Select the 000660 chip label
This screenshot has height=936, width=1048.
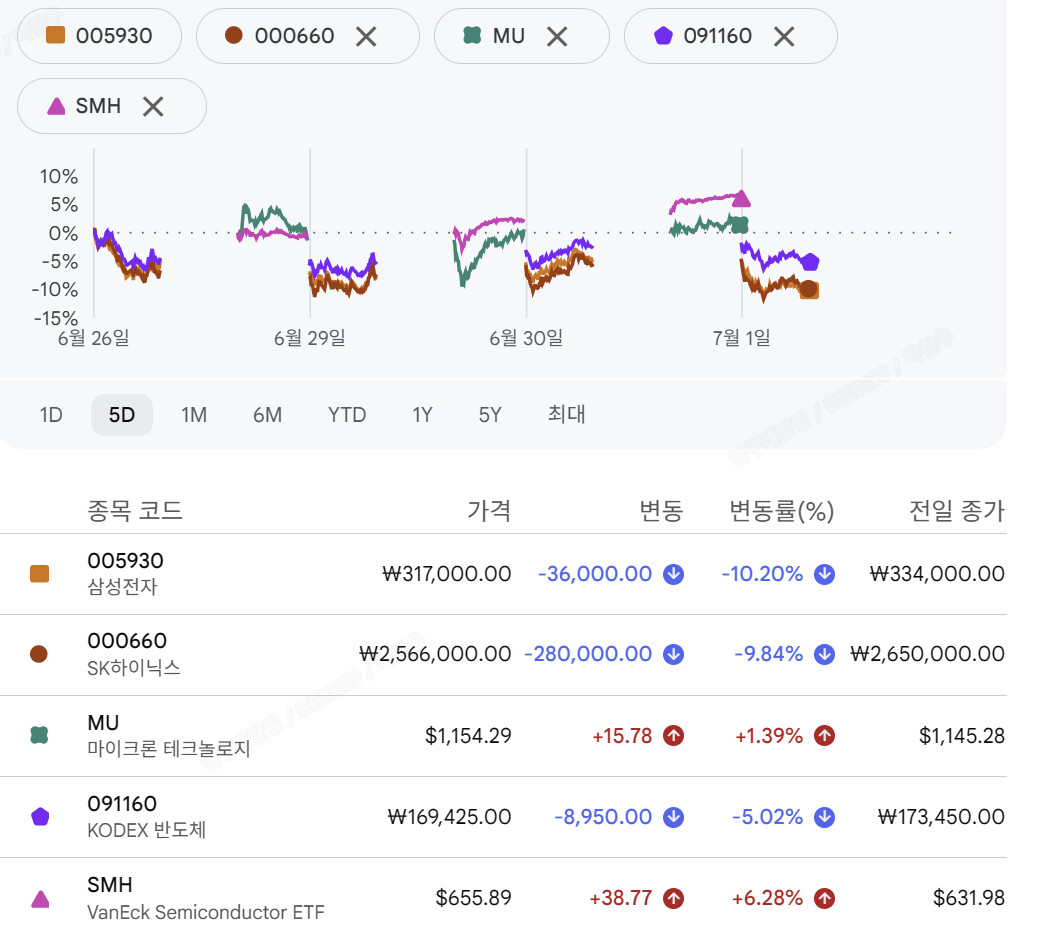coord(294,36)
